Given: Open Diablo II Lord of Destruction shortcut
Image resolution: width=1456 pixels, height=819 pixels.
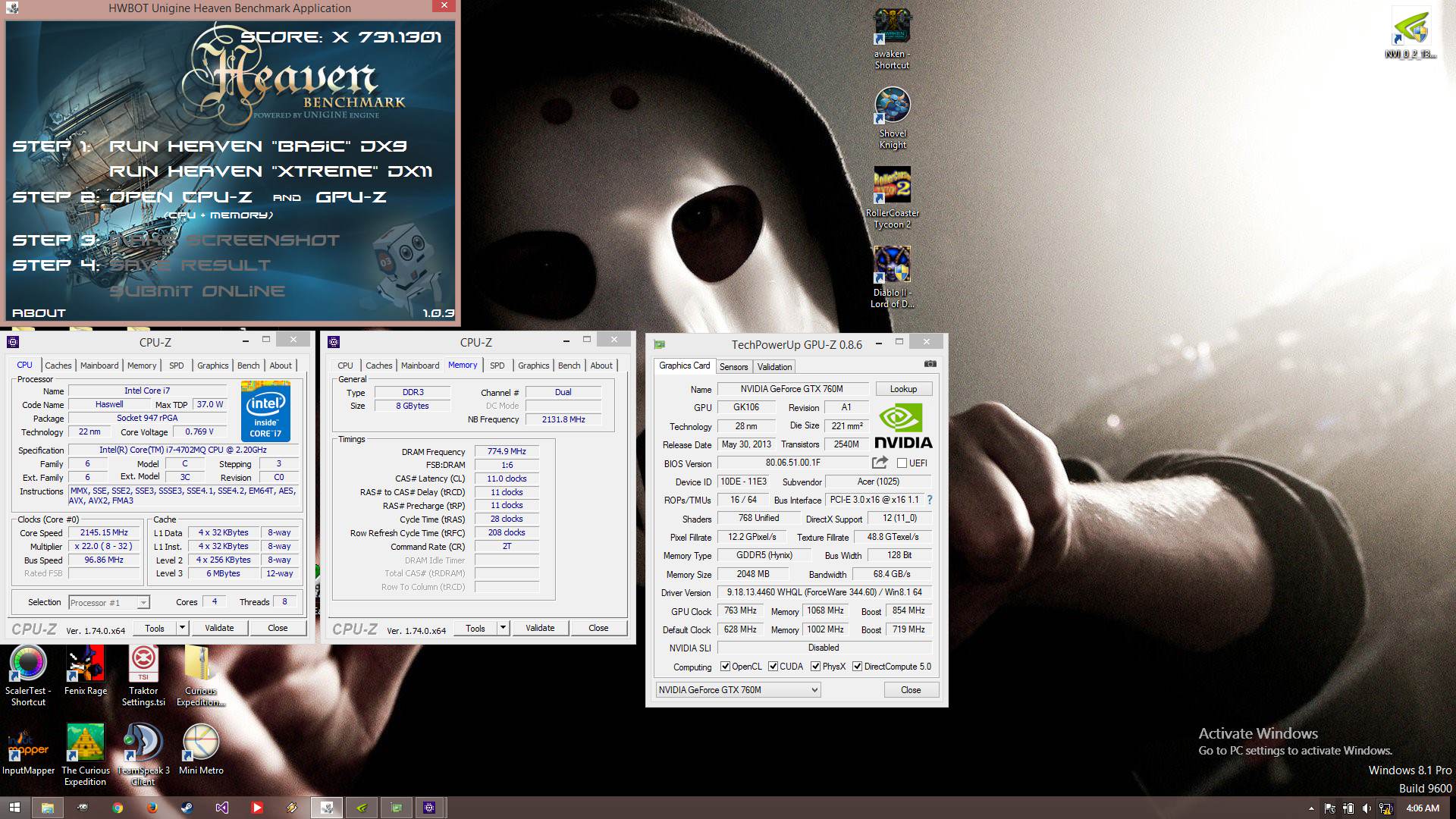Looking at the screenshot, I should (x=892, y=278).
